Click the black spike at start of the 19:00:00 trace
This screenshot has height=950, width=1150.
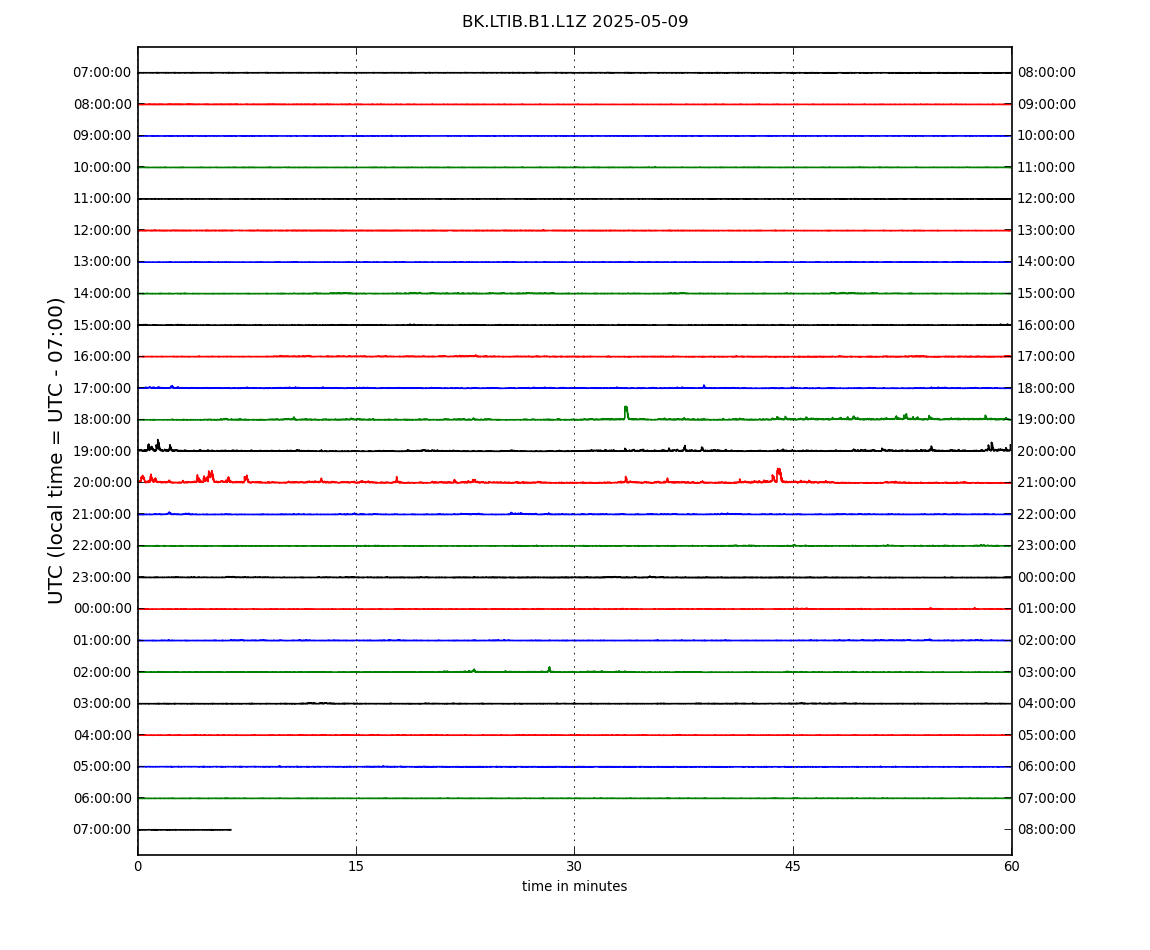158,445
